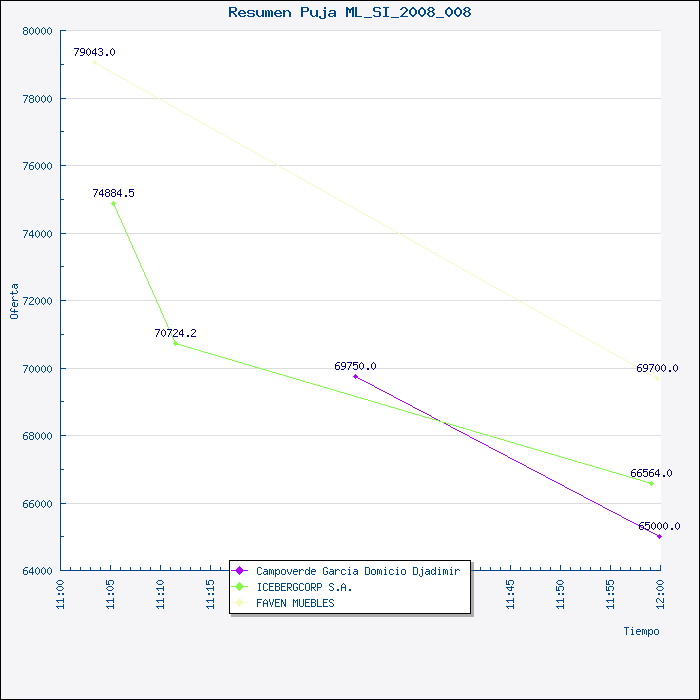Image resolution: width=700 pixels, height=700 pixels.
Task: Click the Tiempo axis label
Action: coord(641,631)
